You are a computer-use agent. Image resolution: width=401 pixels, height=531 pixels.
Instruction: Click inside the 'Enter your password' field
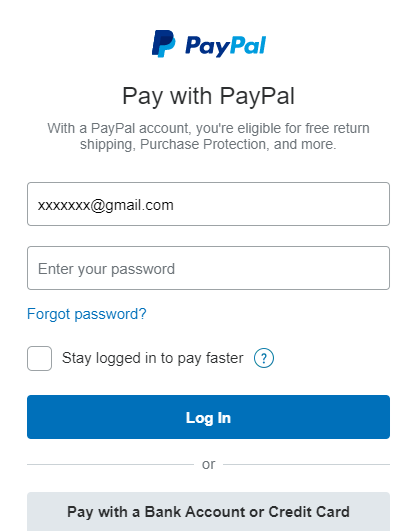point(208,268)
